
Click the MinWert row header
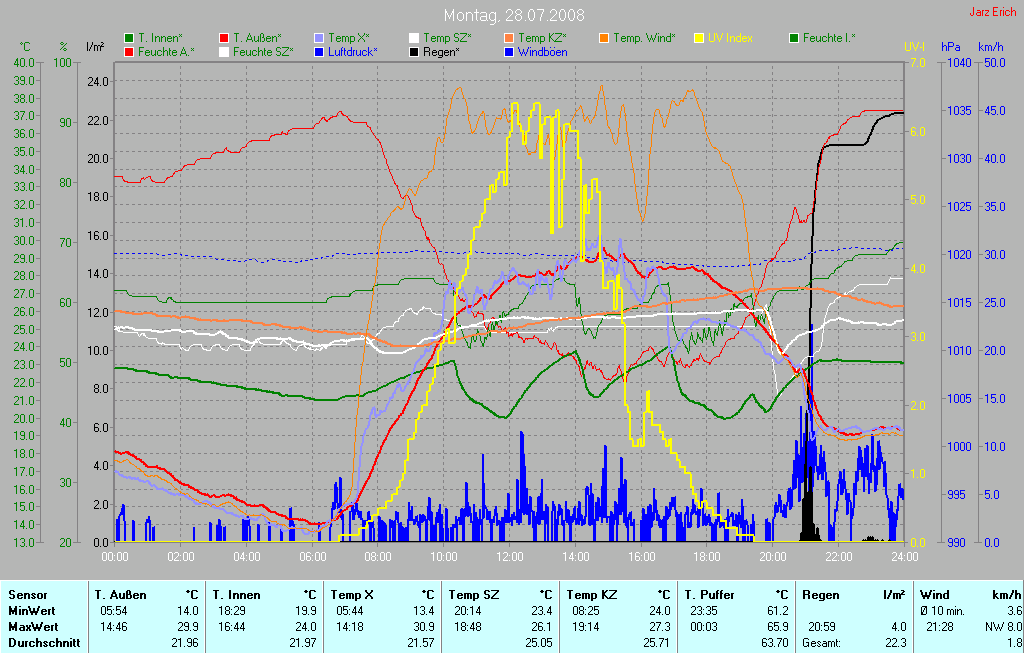pos(32,611)
